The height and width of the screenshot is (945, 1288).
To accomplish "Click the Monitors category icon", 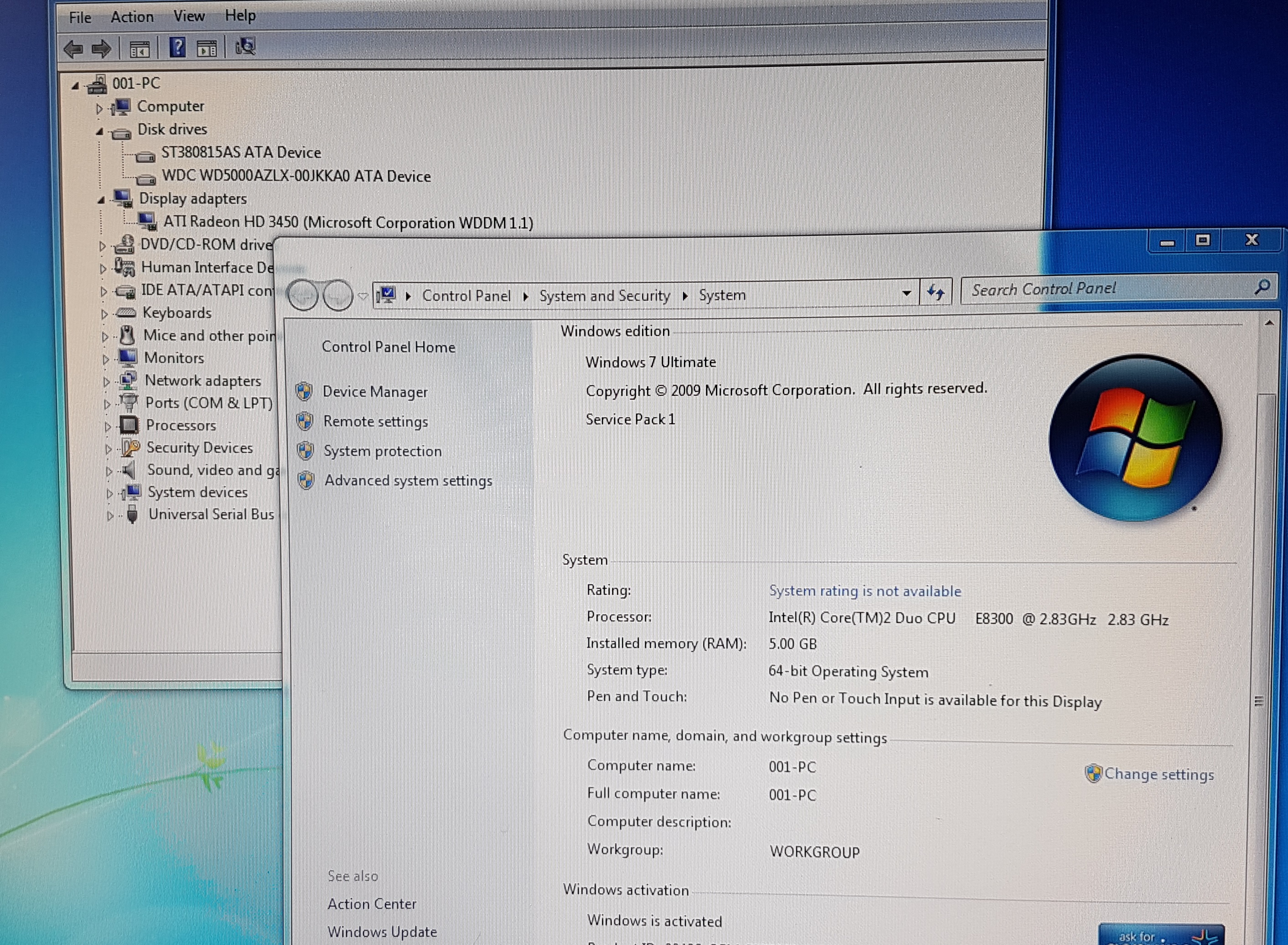I will [128, 357].
